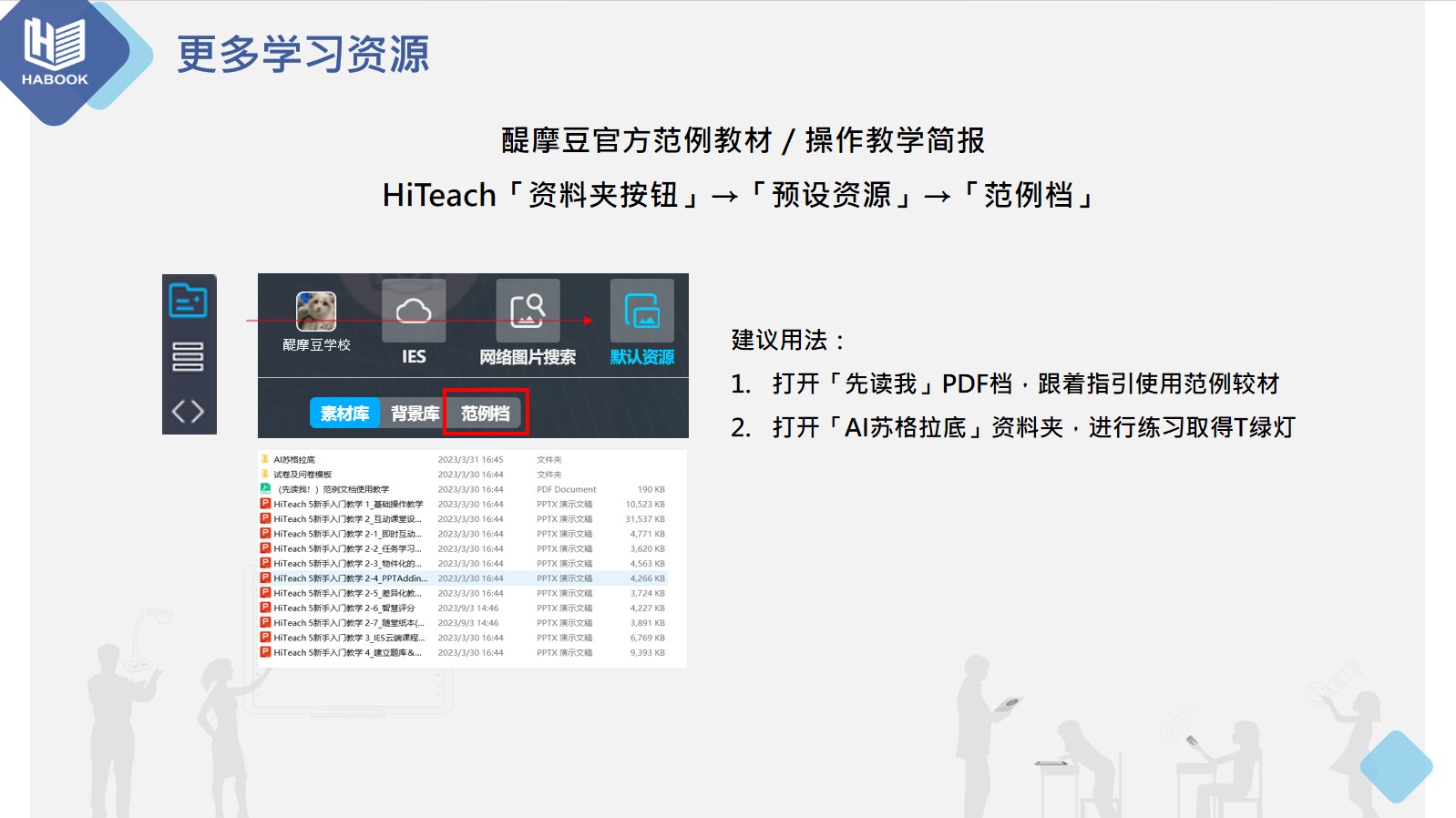
Task: Open the AI苏格拉底 folder
Action: [294, 460]
